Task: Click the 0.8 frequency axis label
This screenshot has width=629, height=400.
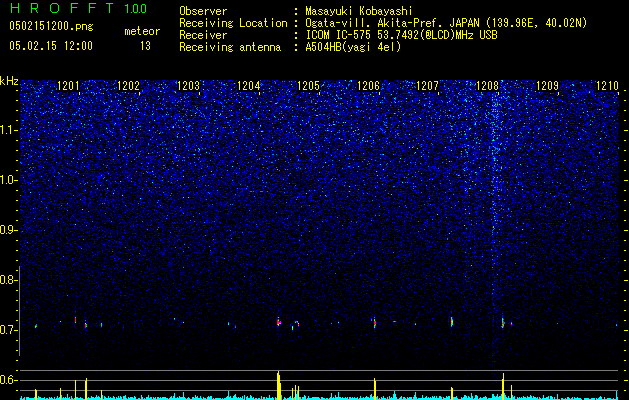Action: point(7,280)
